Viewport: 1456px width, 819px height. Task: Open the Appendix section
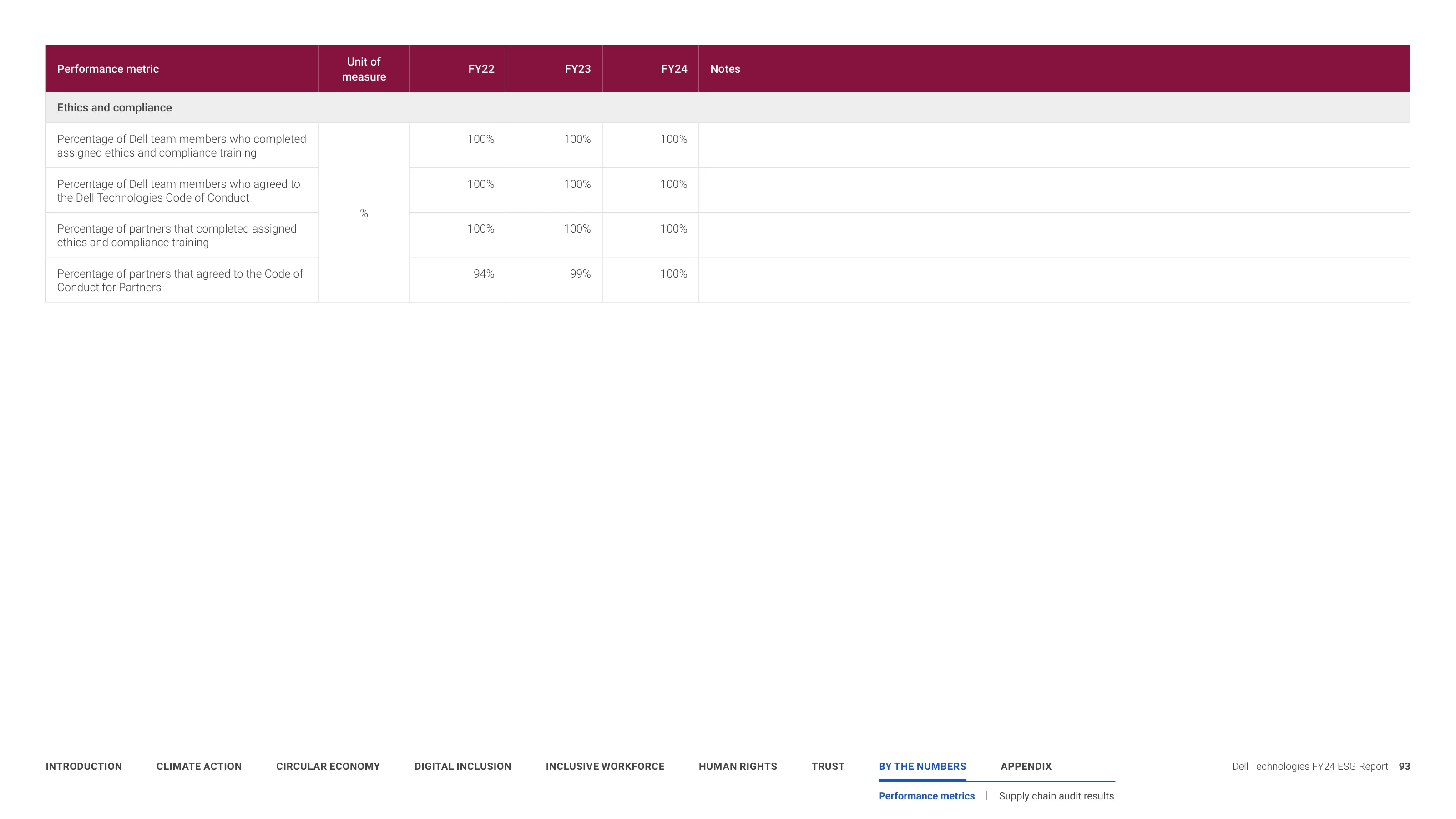coord(1026,766)
